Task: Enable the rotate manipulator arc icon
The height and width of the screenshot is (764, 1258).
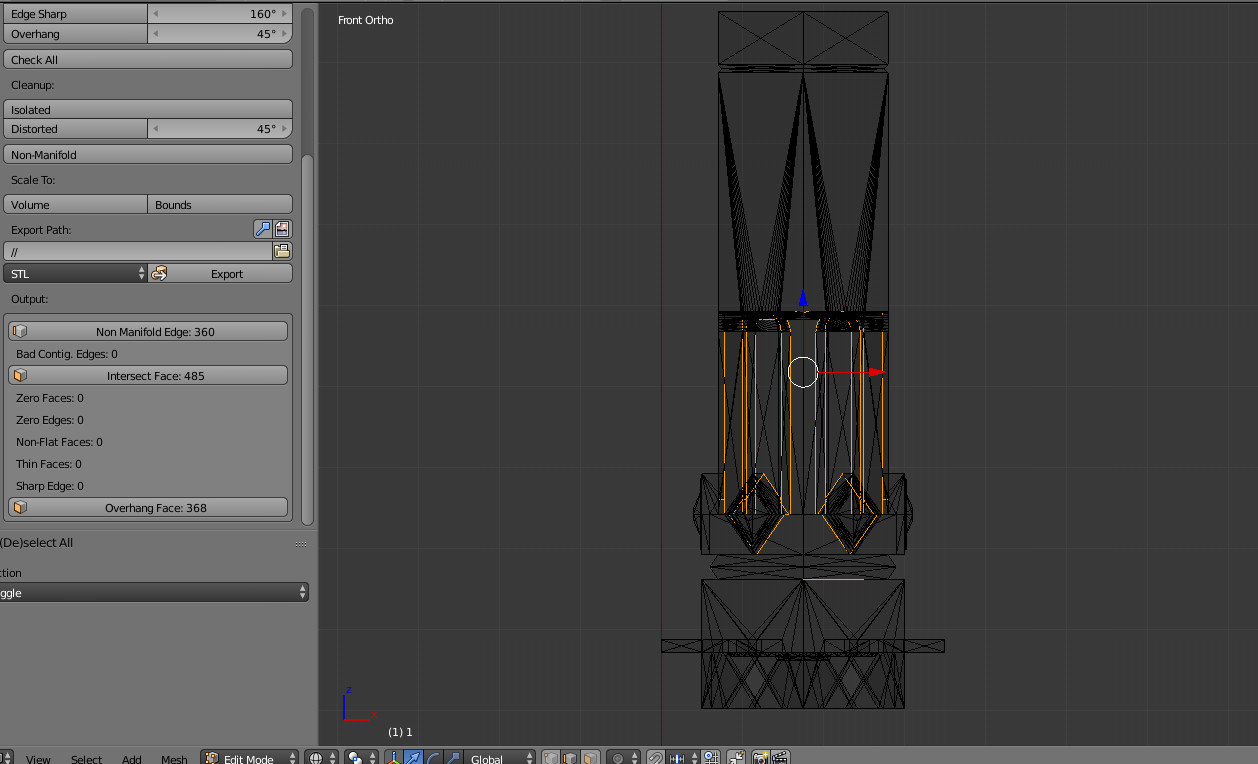Action: (x=434, y=759)
